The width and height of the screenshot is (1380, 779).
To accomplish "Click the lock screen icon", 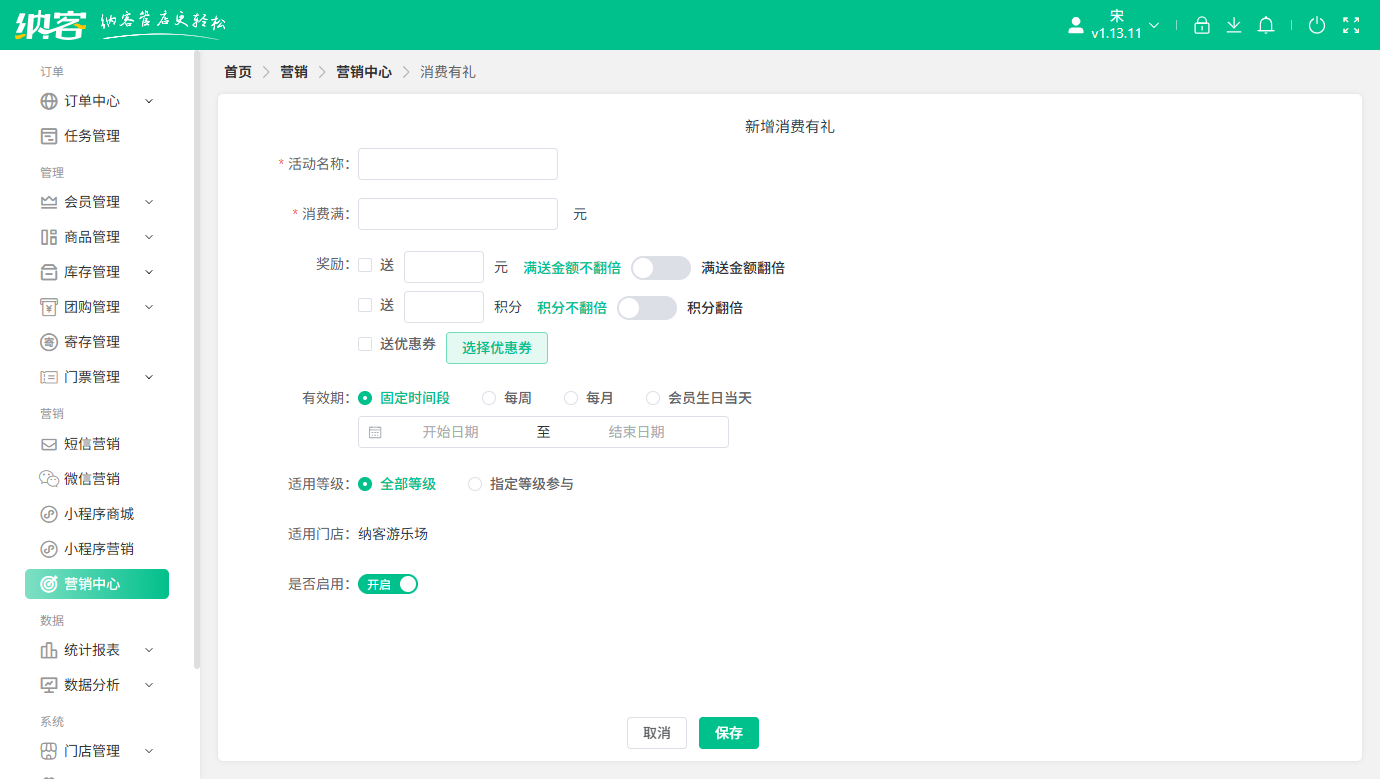I will coord(1201,24).
